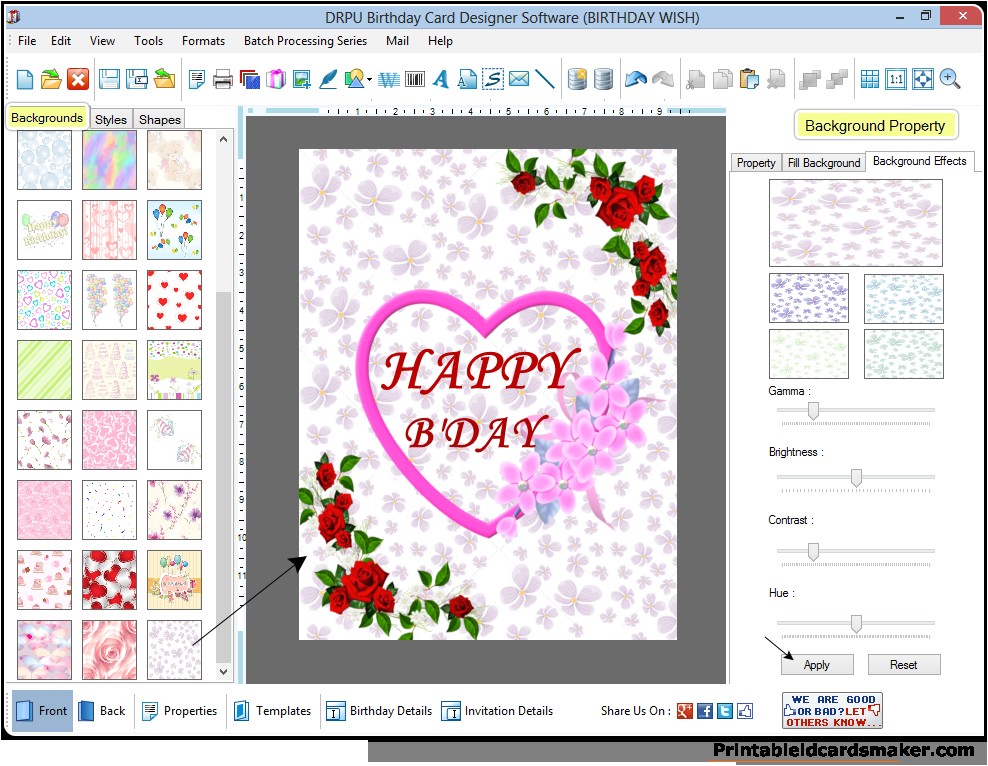Select the red hearts background thumbnail
This screenshot has width=988, height=766.
174,300
